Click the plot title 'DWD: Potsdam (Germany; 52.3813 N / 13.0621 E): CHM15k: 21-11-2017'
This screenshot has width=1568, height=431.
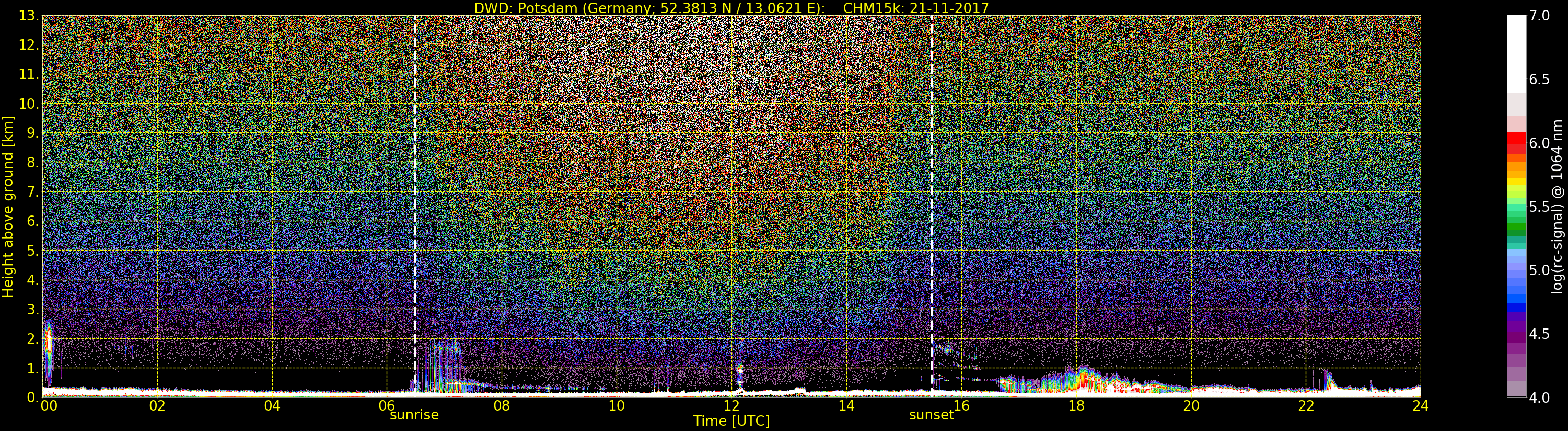click(x=731, y=8)
